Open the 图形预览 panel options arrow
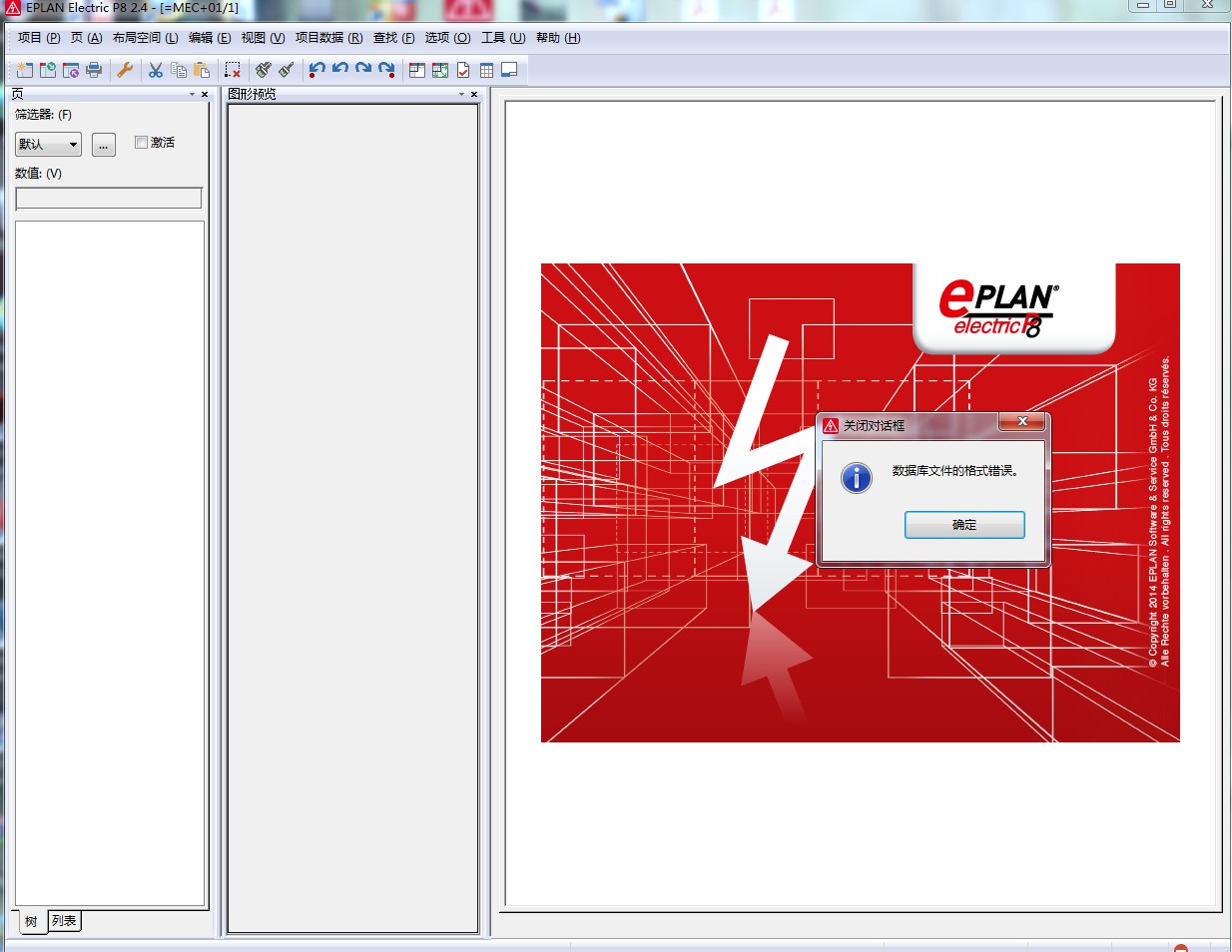1232x952 pixels. click(462, 94)
